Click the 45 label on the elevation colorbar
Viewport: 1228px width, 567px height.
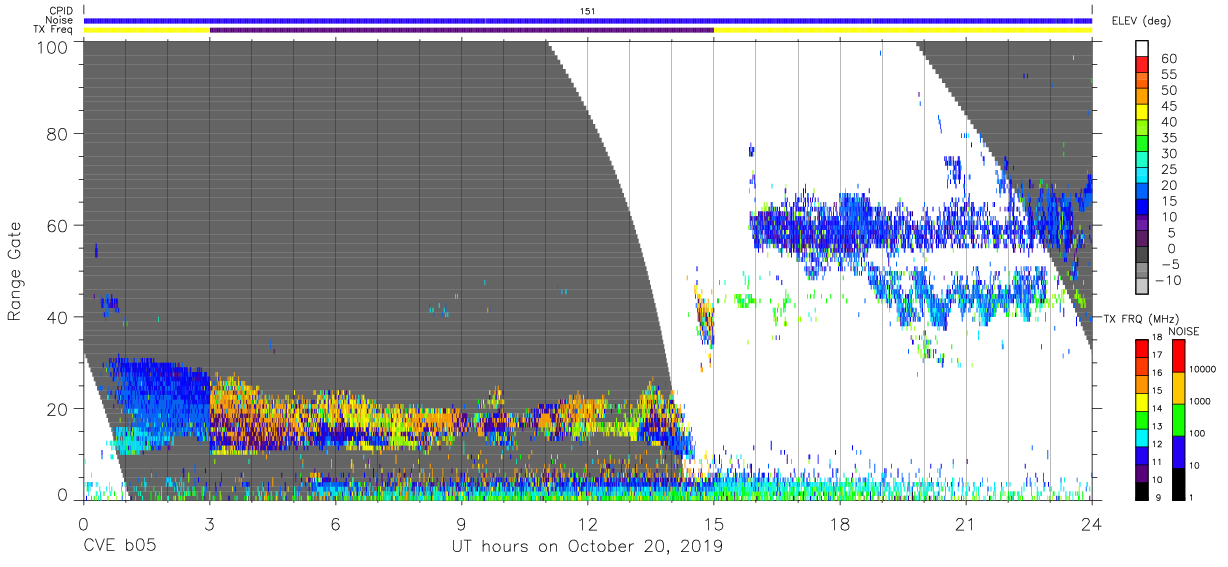coord(1168,107)
